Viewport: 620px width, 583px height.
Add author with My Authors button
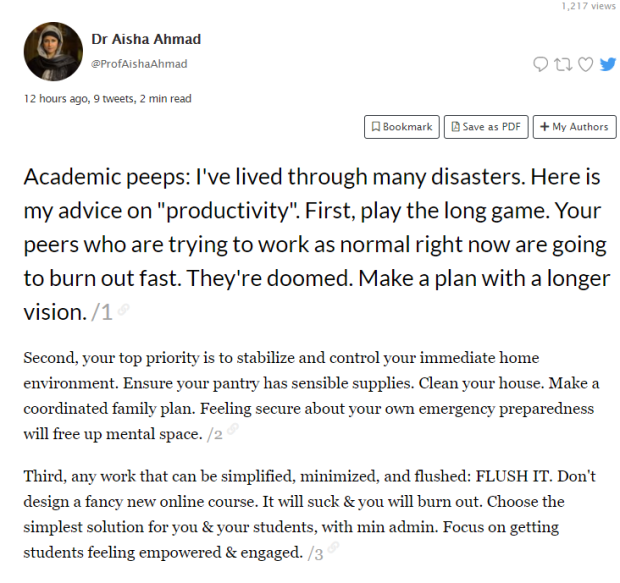[573, 127]
